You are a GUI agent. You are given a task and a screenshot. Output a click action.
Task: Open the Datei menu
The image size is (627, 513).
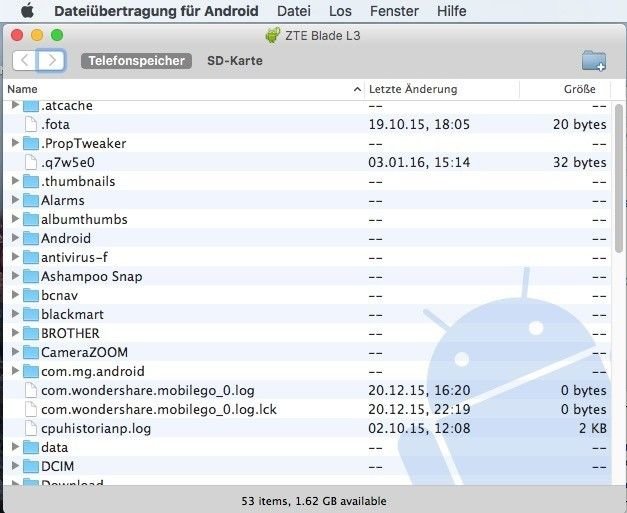pyautogui.click(x=294, y=11)
